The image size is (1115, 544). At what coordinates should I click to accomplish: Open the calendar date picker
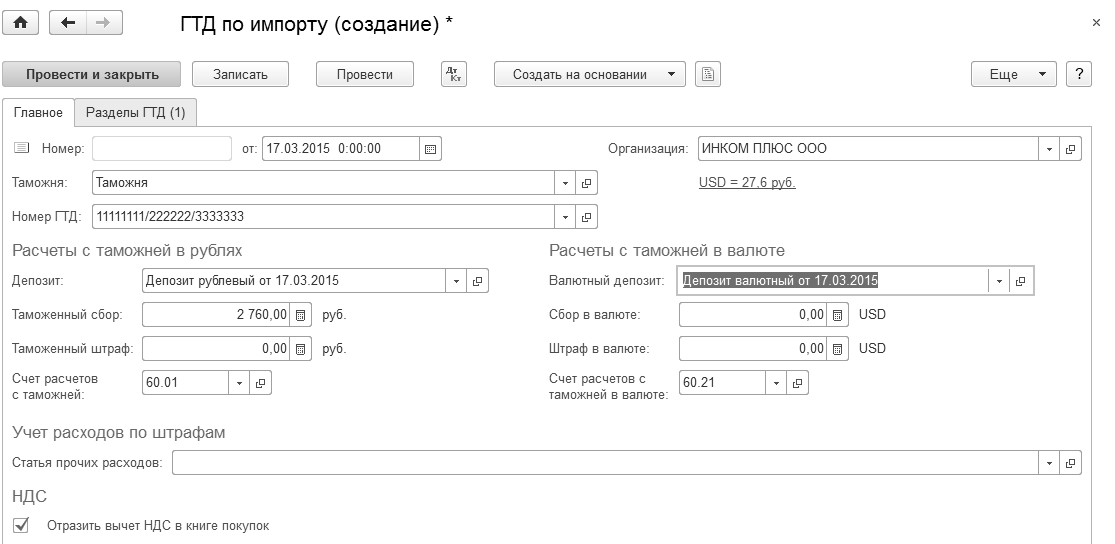(x=430, y=149)
